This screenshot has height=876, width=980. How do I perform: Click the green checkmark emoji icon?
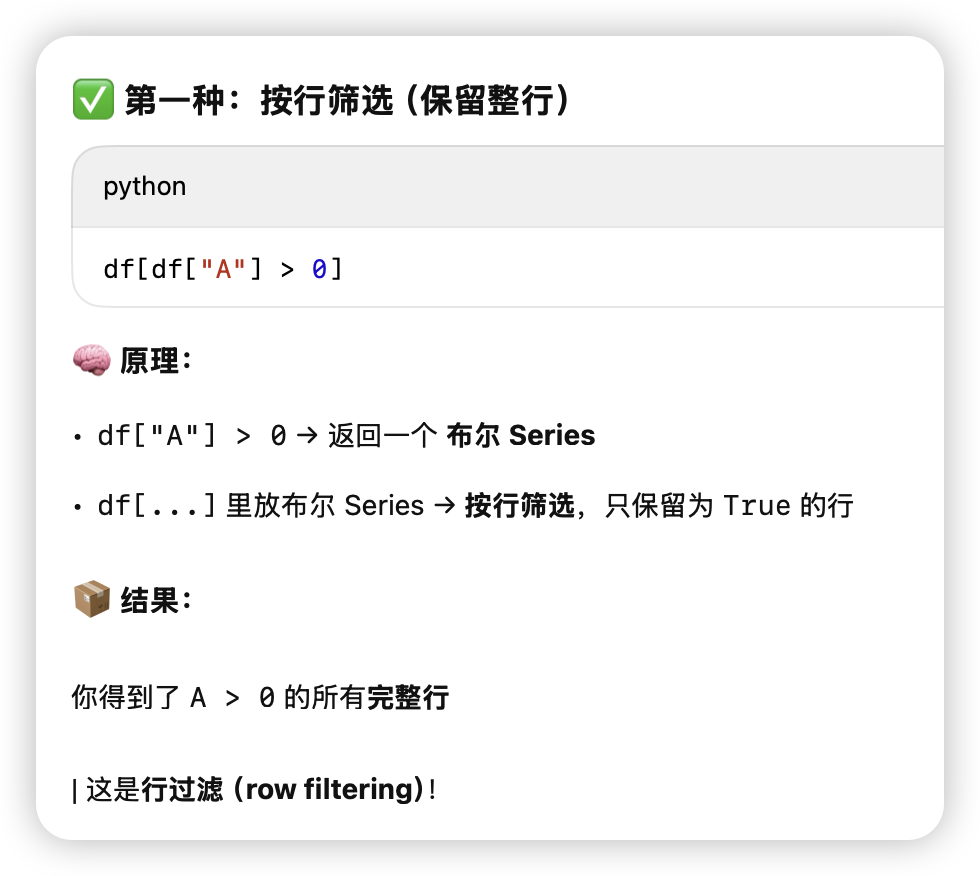pos(93,99)
